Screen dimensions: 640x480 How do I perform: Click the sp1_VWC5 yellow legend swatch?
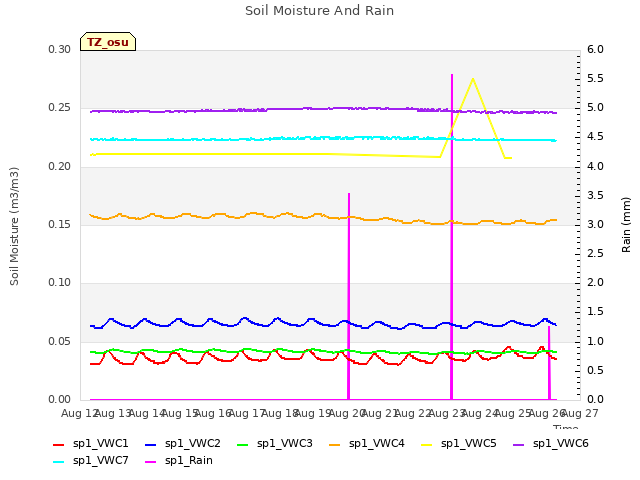[x=427, y=445]
